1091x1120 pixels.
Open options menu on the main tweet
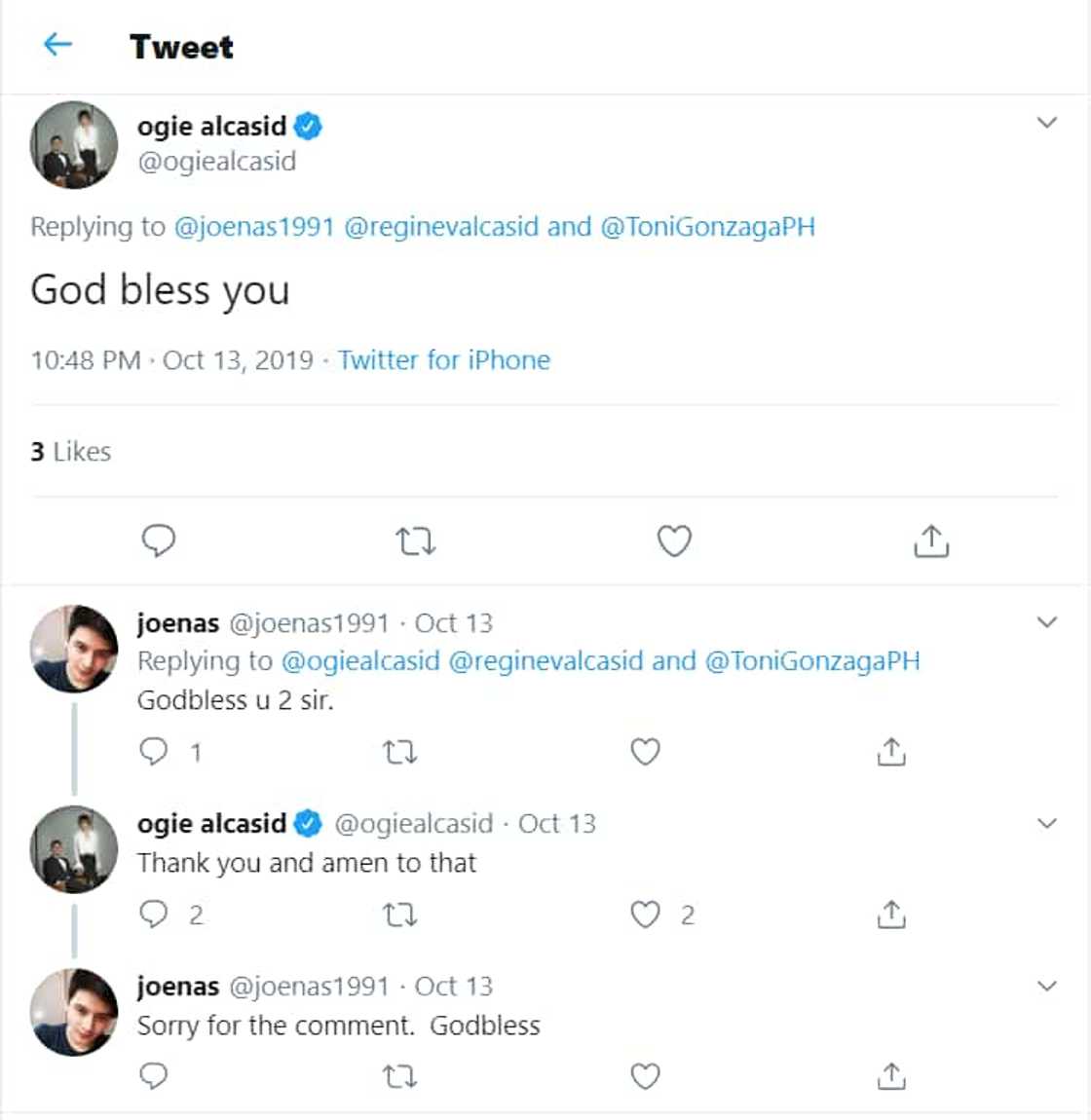tap(1047, 122)
